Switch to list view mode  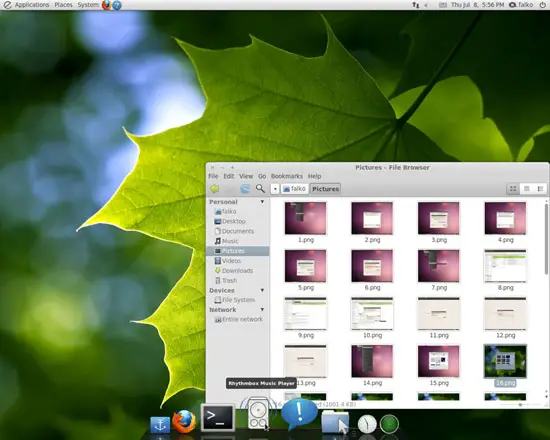[526, 189]
